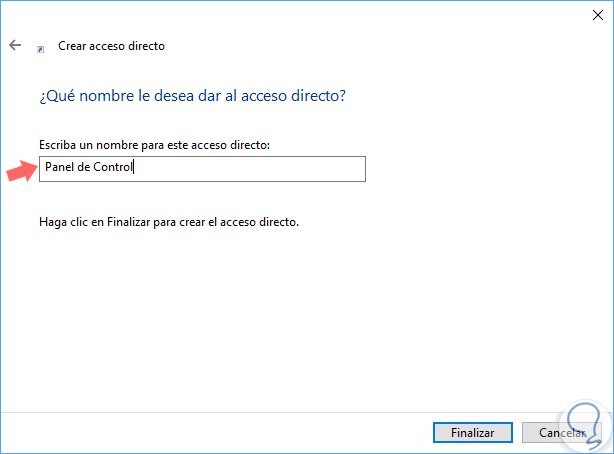Focus the shortcut name input field
This screenshot has height=454, width=614.
click(202, 168)
